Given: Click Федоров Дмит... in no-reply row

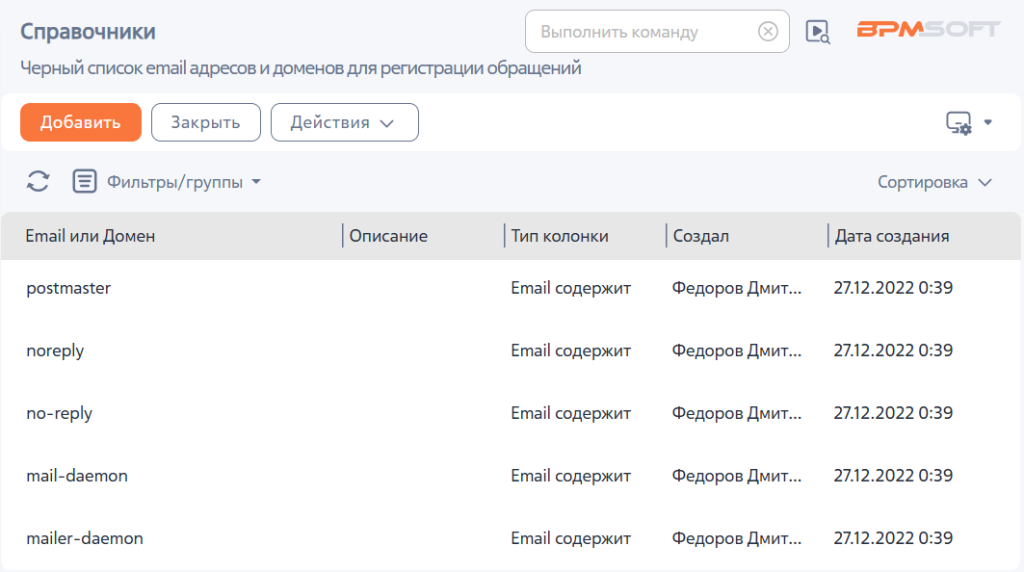Looking at the screenshot, I should [737, 413].
